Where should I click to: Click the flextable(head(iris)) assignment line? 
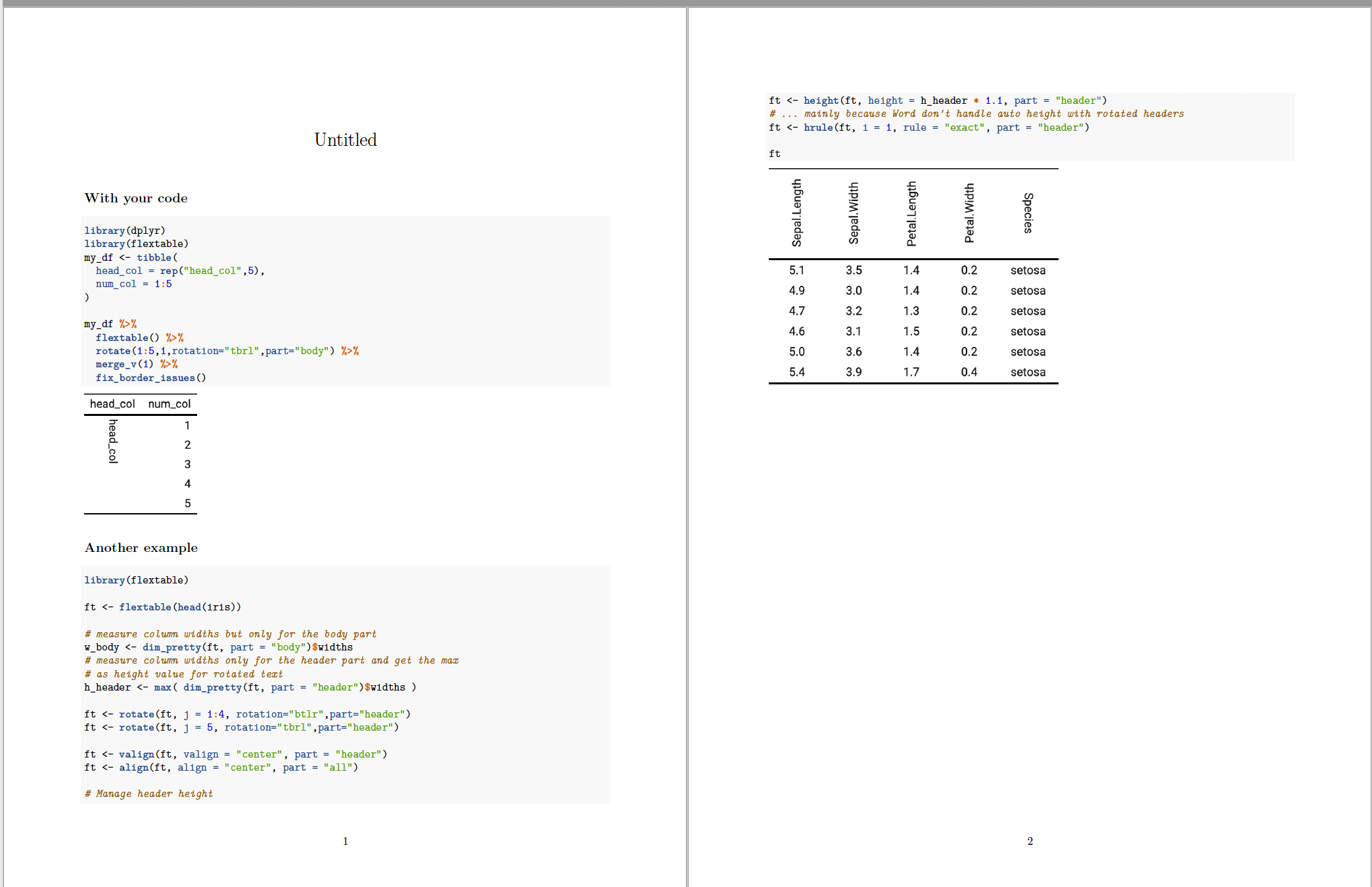pyautogui.click(x=163, y=606)
